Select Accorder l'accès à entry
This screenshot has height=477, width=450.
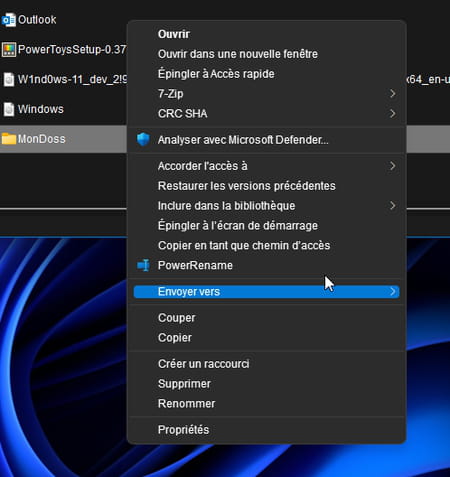[266, 166]
